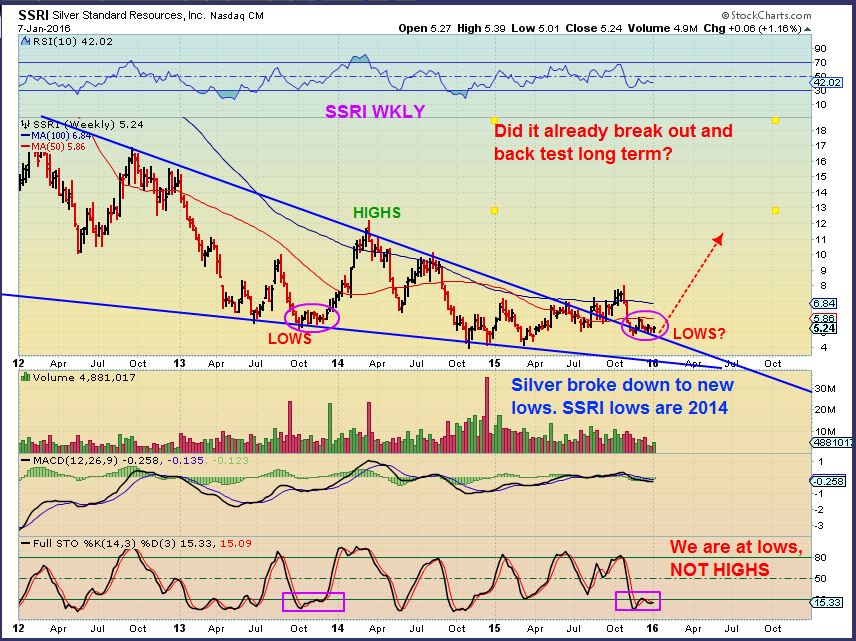Screen dimensions: 856x641
Task: Click the Nasdaq CM exchange label
Action: [237, 16]
